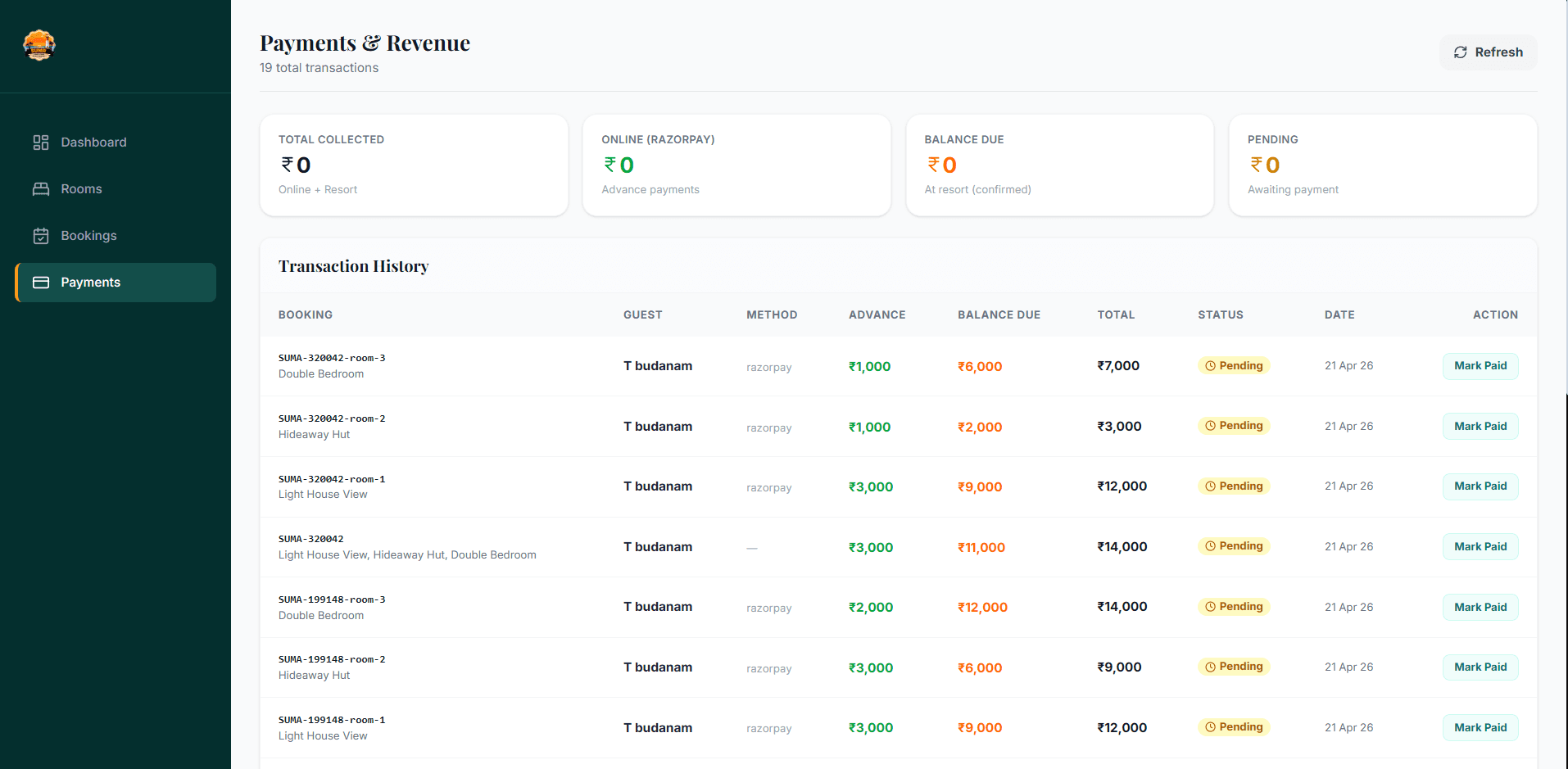This screenshot has height=769, width=1568.
Task: Click the Balance Due summary card
Action: coord(1059,165)
